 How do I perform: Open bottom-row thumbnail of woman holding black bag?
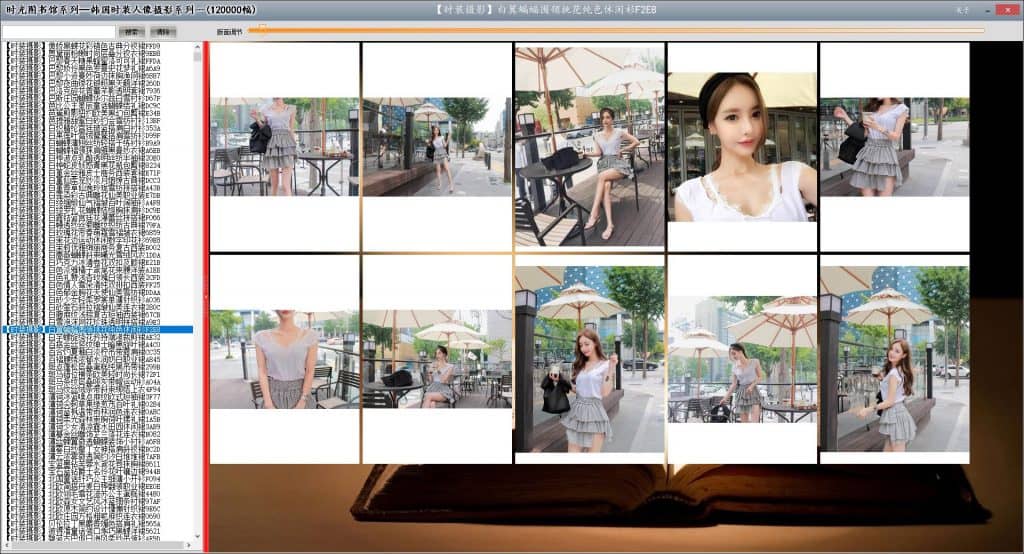589,358
